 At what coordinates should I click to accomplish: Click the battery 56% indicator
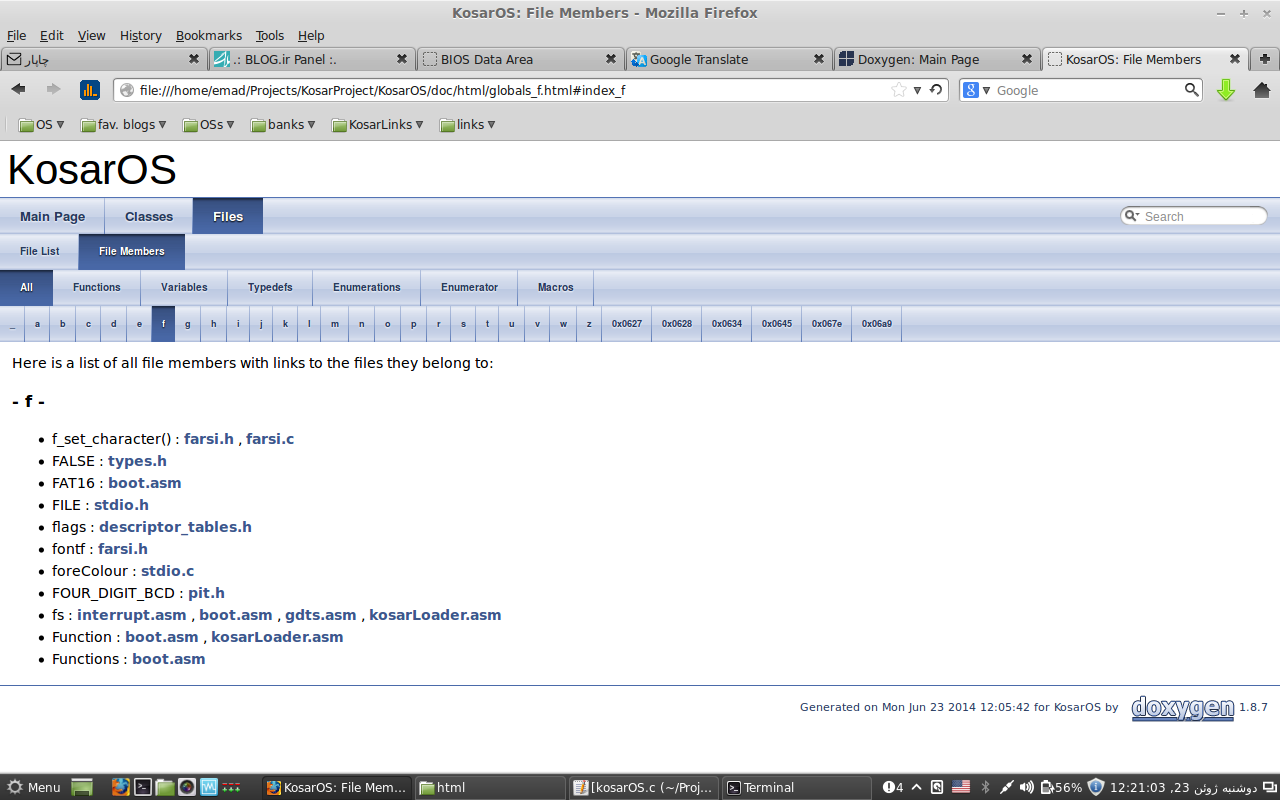[x=1061, y=787]
